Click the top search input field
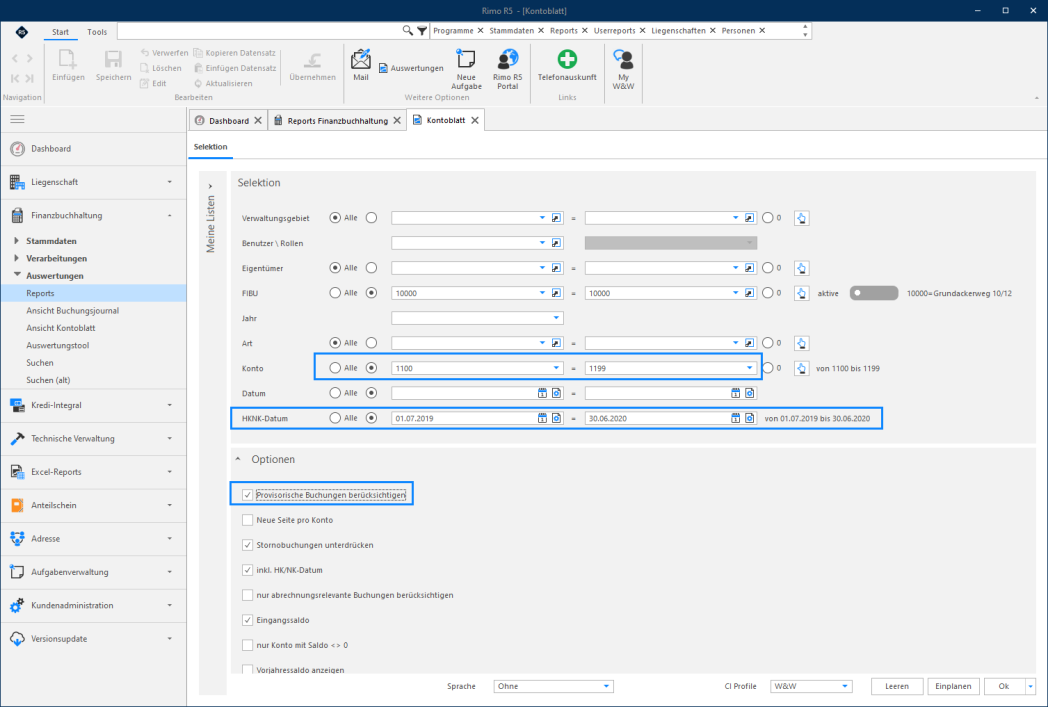This screenshot has width=1048, height=707. [260, 31]
